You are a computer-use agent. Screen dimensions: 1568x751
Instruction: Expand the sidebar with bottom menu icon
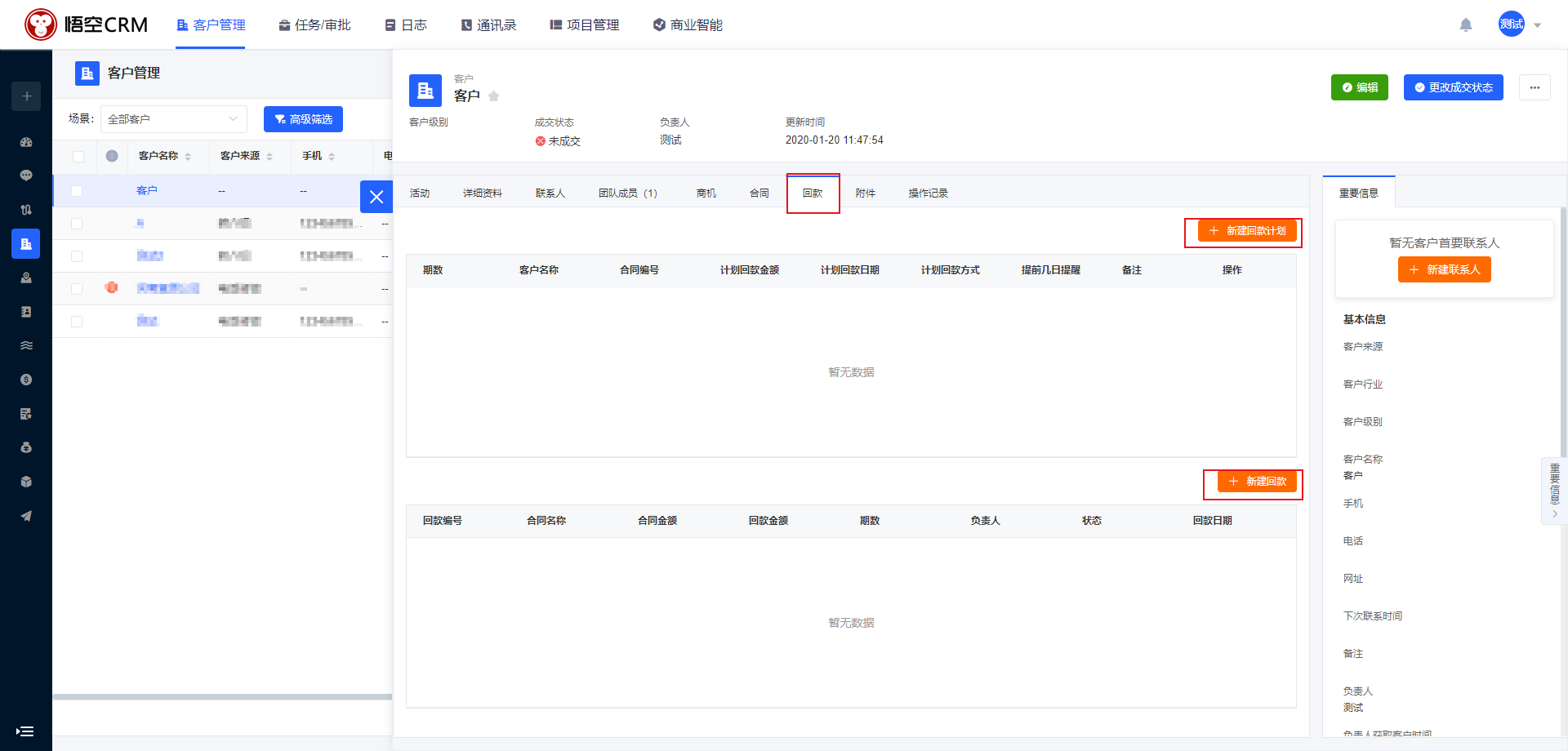pyautogui.click(x=25, y=731)
